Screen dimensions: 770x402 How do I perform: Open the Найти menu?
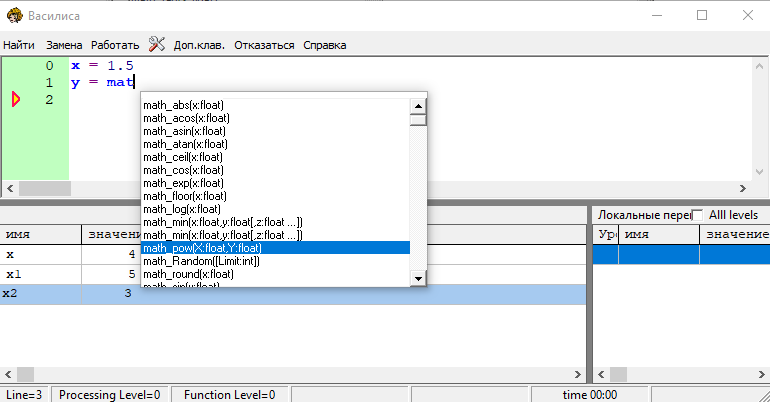point(19,45)
